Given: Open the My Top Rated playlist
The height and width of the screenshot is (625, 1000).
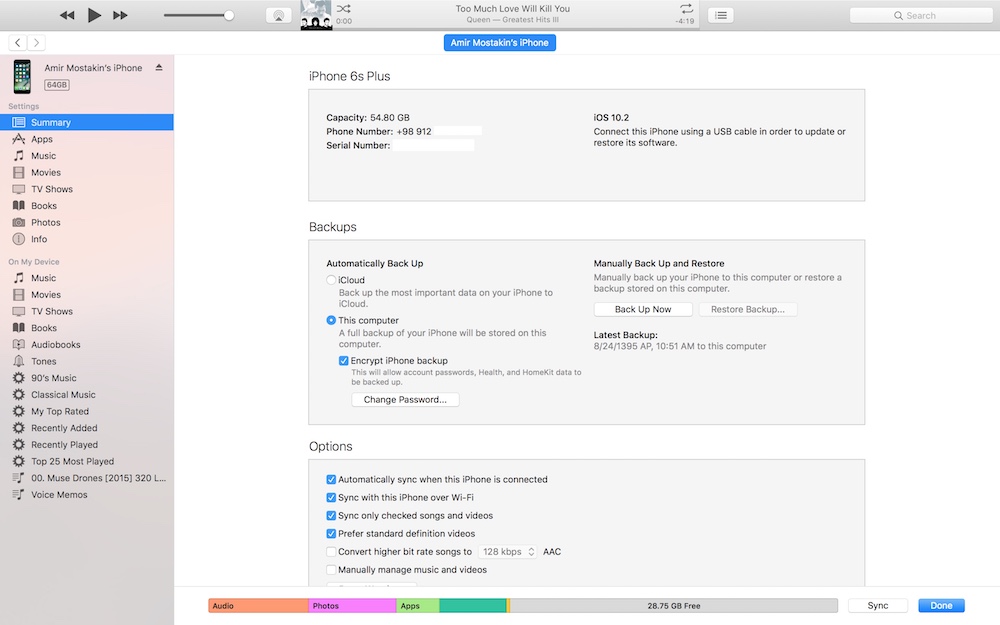Looking at the screenshot, I should click(87, 411).
